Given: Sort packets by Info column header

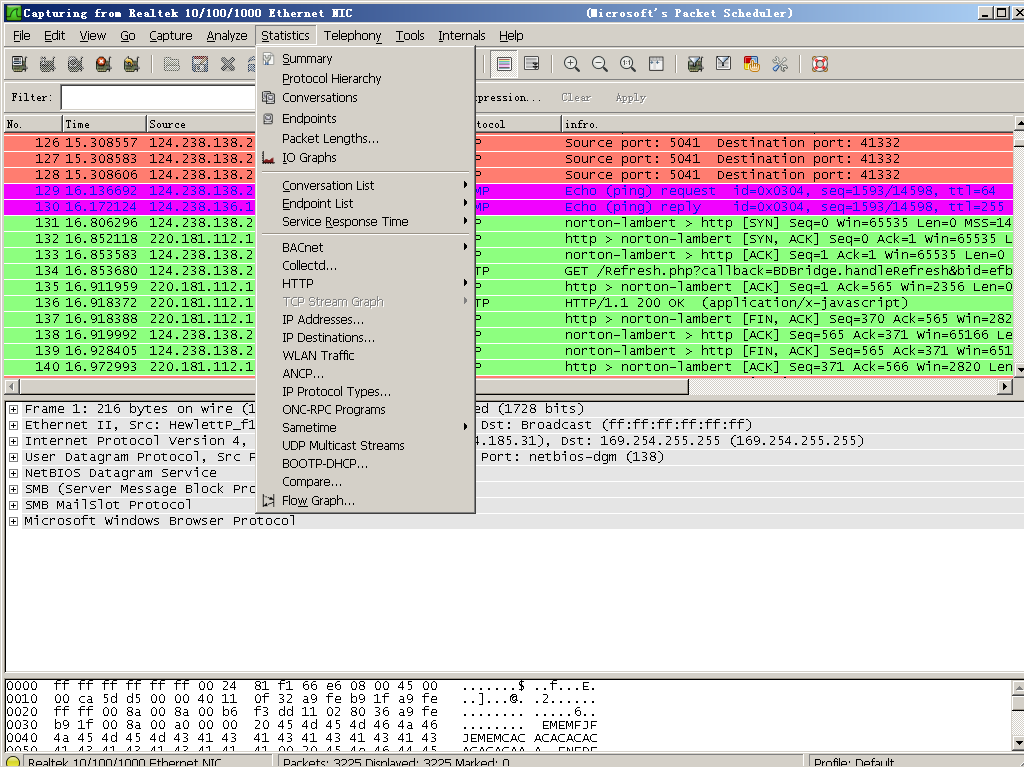Looking at the screenshot, I should click(788, 124).
